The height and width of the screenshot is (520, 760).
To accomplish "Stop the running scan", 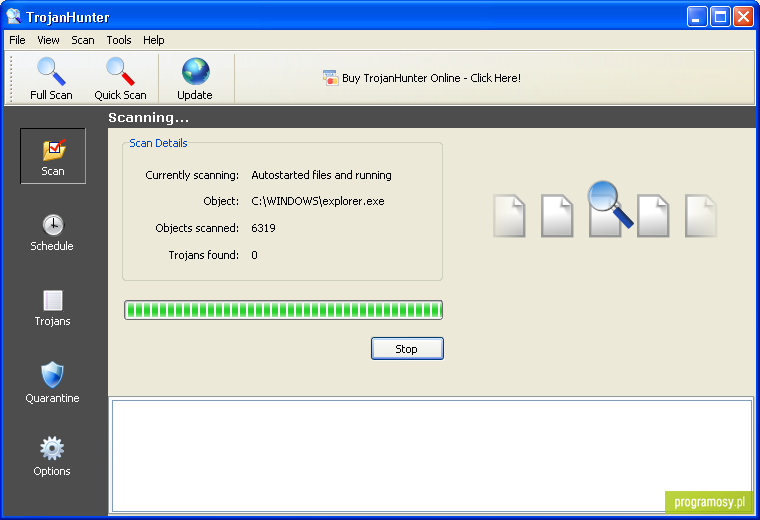I will 407,349.
